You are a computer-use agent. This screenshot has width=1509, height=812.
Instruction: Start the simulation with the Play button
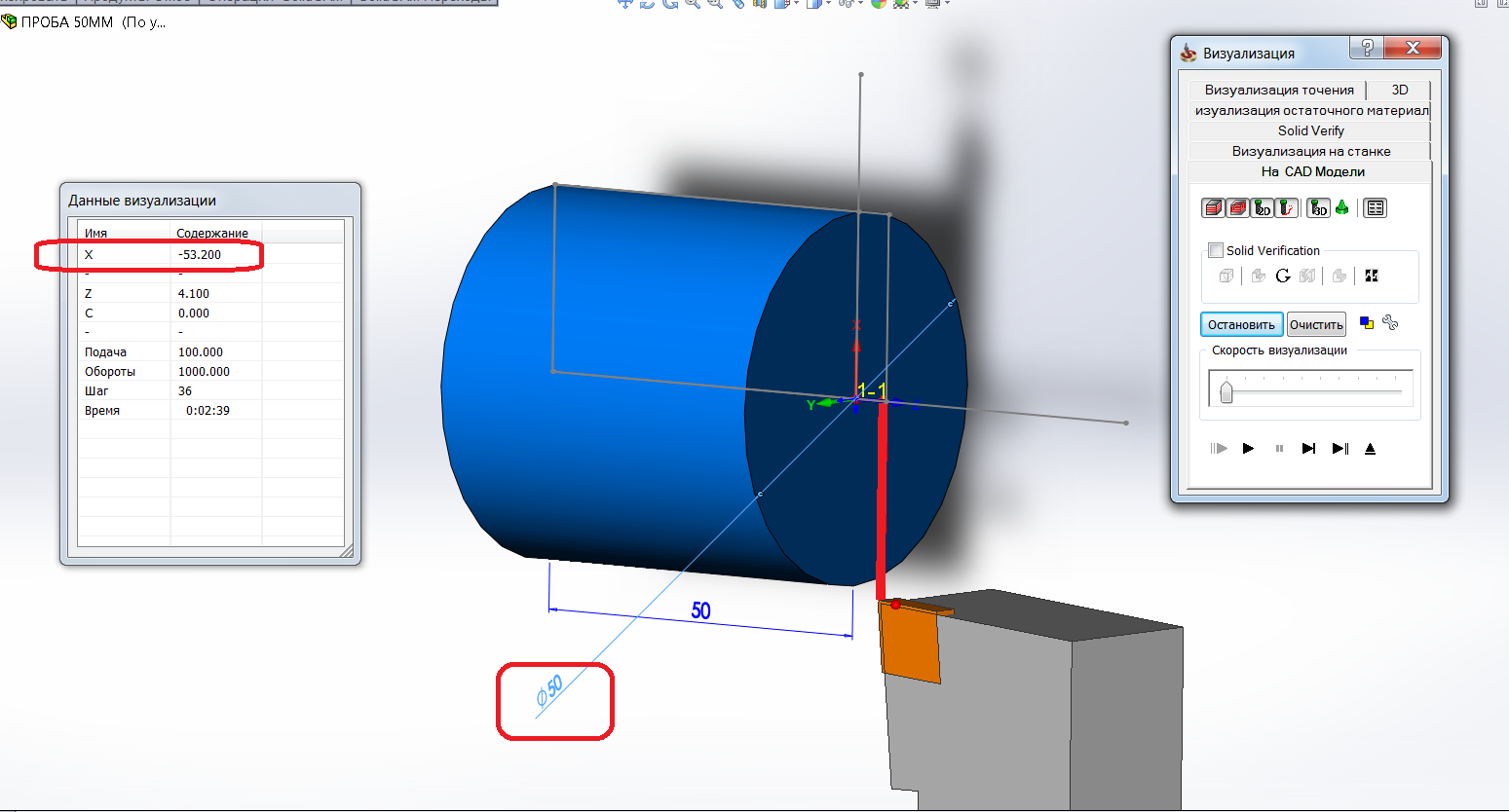(1248, 449)
